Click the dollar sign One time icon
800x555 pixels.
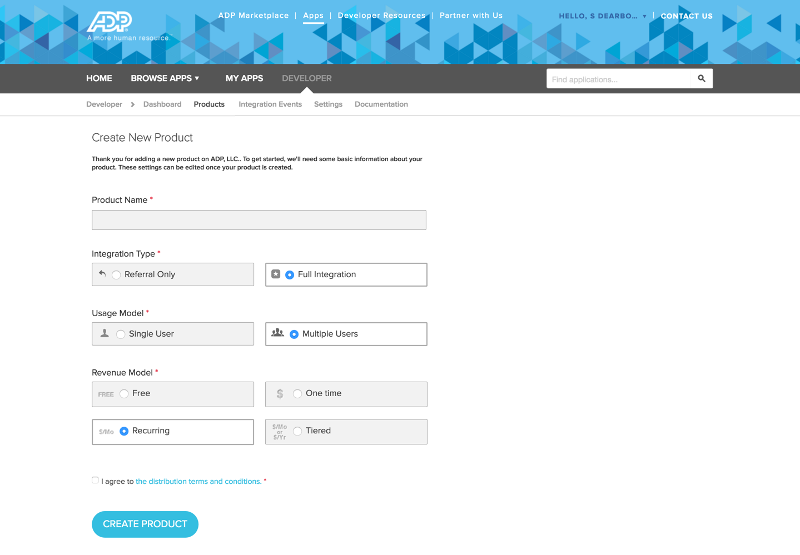coord(280,394)
